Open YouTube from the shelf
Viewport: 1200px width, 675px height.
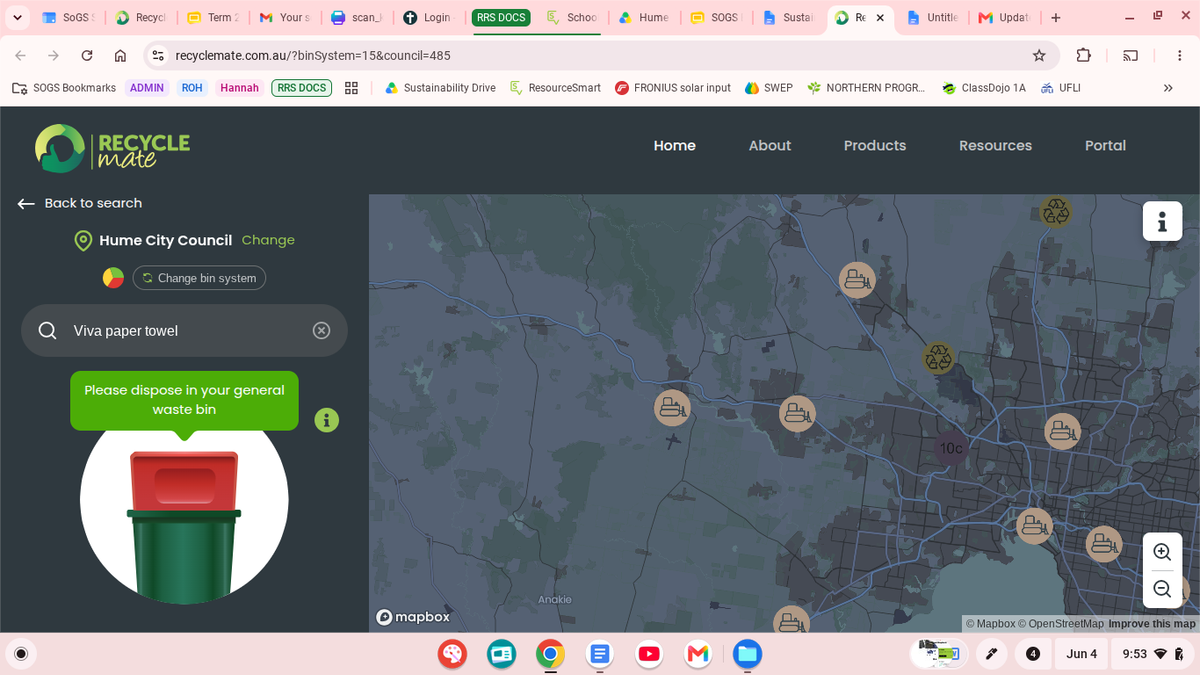(648, 654)
